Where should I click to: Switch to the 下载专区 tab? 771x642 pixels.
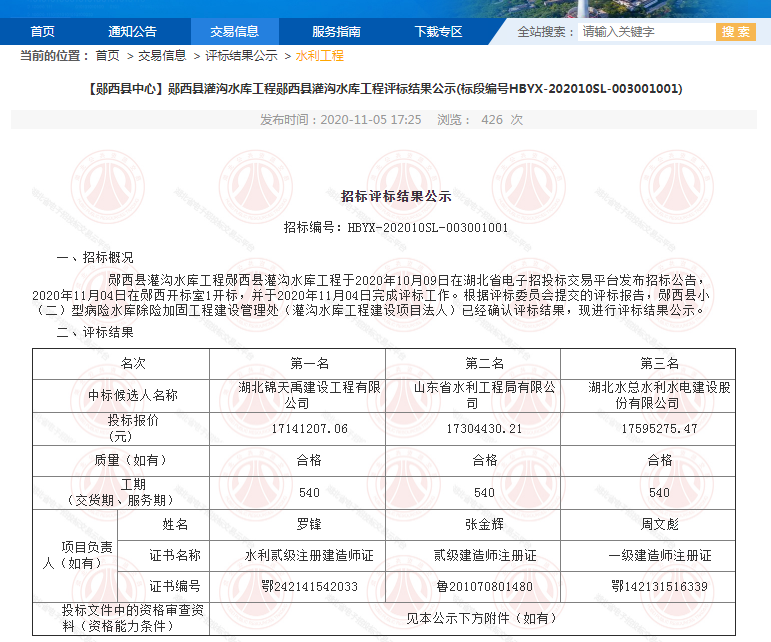tap(438, 31)
